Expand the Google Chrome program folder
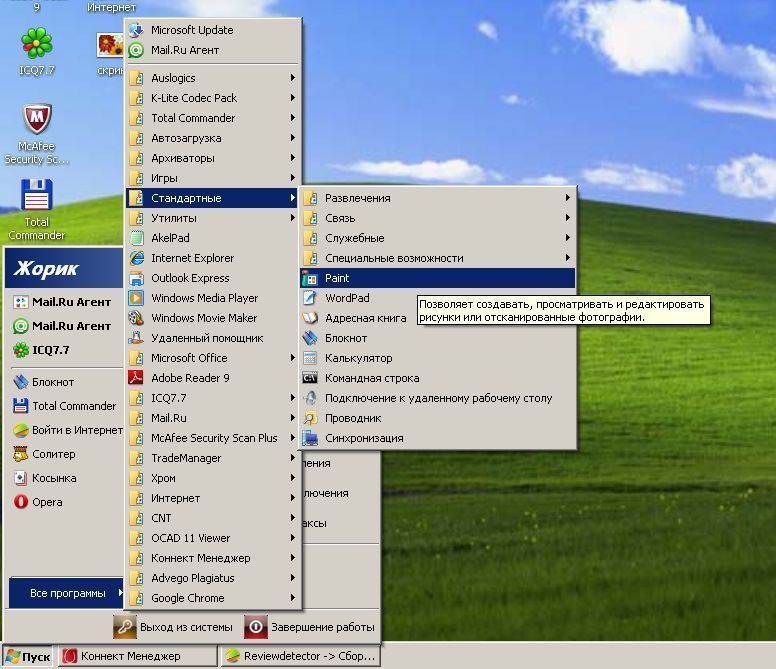This screenshot has width=776, height=669. 212,598
